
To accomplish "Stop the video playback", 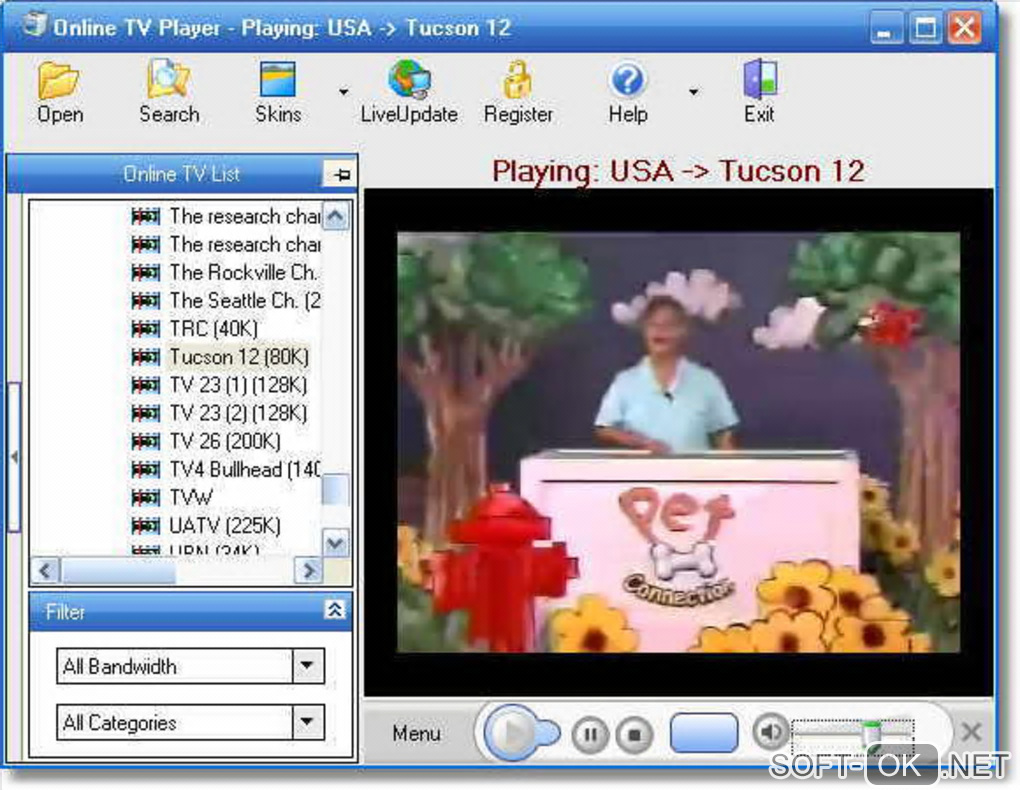I will [634, 735].
